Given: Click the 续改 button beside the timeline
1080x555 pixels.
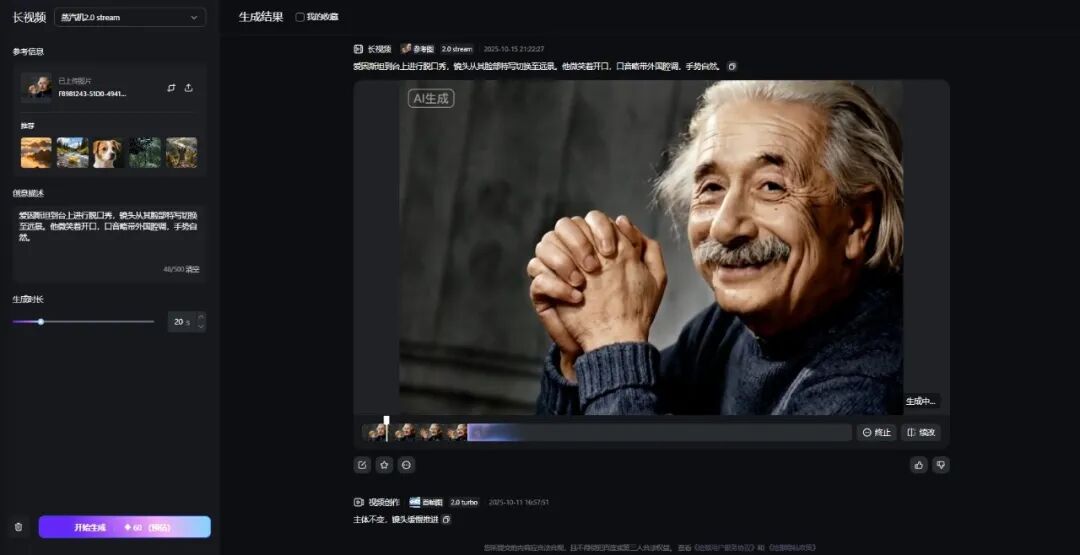Looking at the screenshot, I should pos(920,432).
